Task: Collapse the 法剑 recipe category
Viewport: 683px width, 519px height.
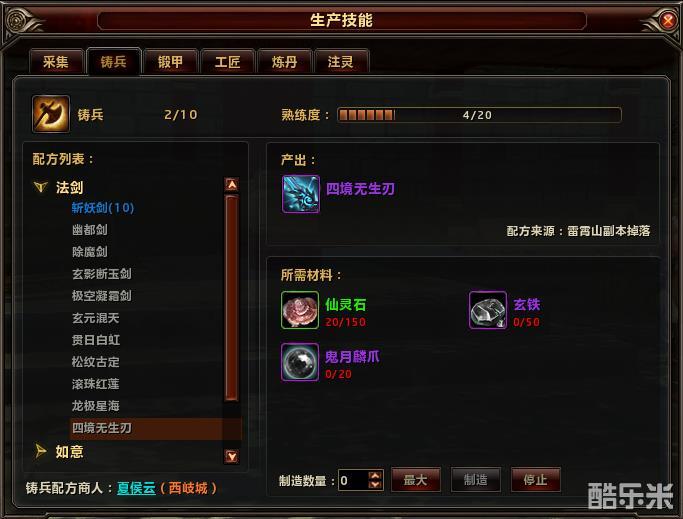Action: (x=41, y=187)
